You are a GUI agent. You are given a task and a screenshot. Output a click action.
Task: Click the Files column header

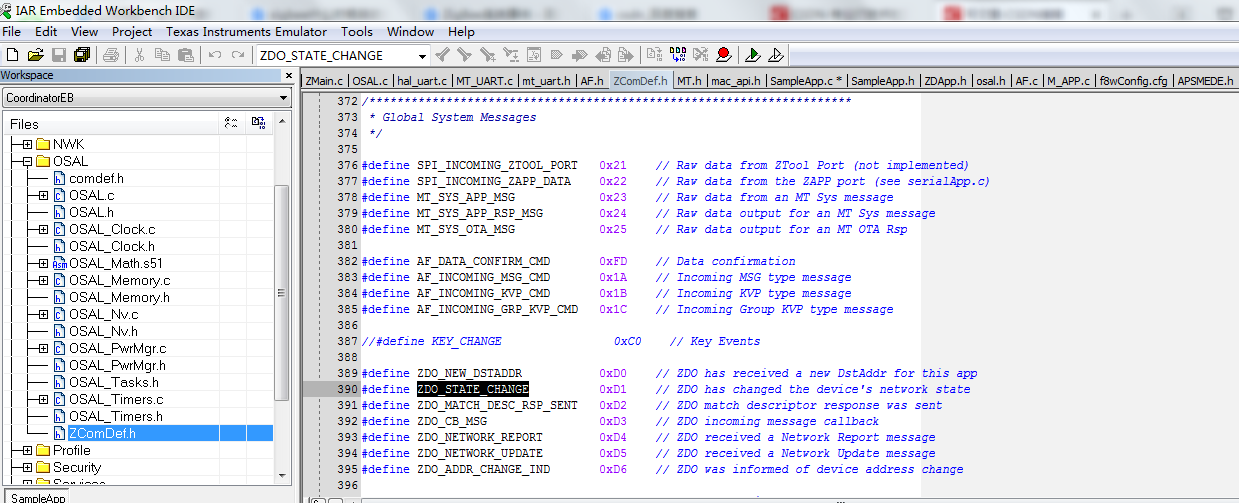(x=24, y=124)
